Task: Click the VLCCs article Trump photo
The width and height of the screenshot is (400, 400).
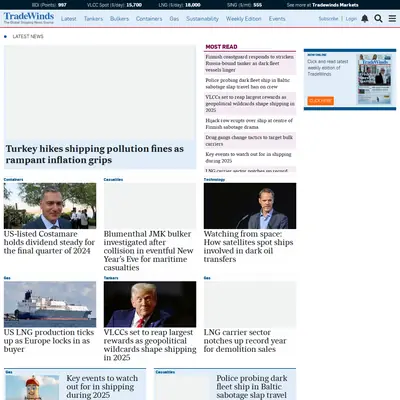Action: 150,304
